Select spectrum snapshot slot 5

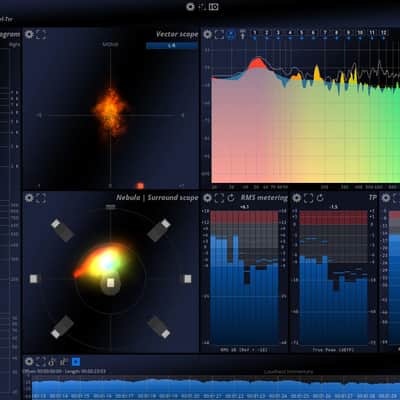(x=302, y=34)
